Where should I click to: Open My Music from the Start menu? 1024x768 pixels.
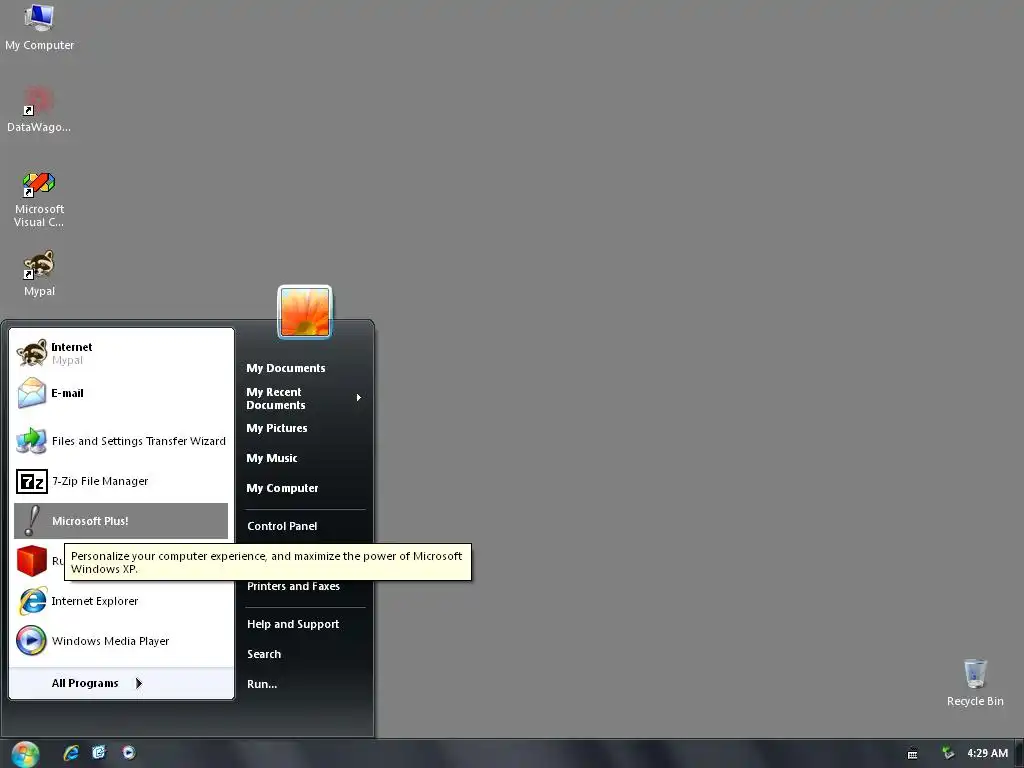coord(305,458)
